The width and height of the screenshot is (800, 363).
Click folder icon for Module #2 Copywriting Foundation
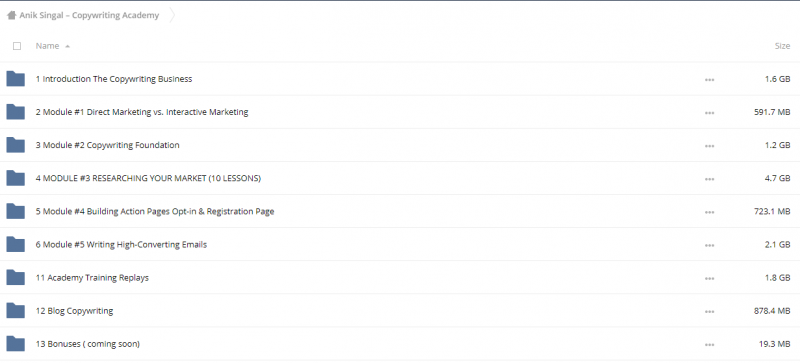pos(15,145)
